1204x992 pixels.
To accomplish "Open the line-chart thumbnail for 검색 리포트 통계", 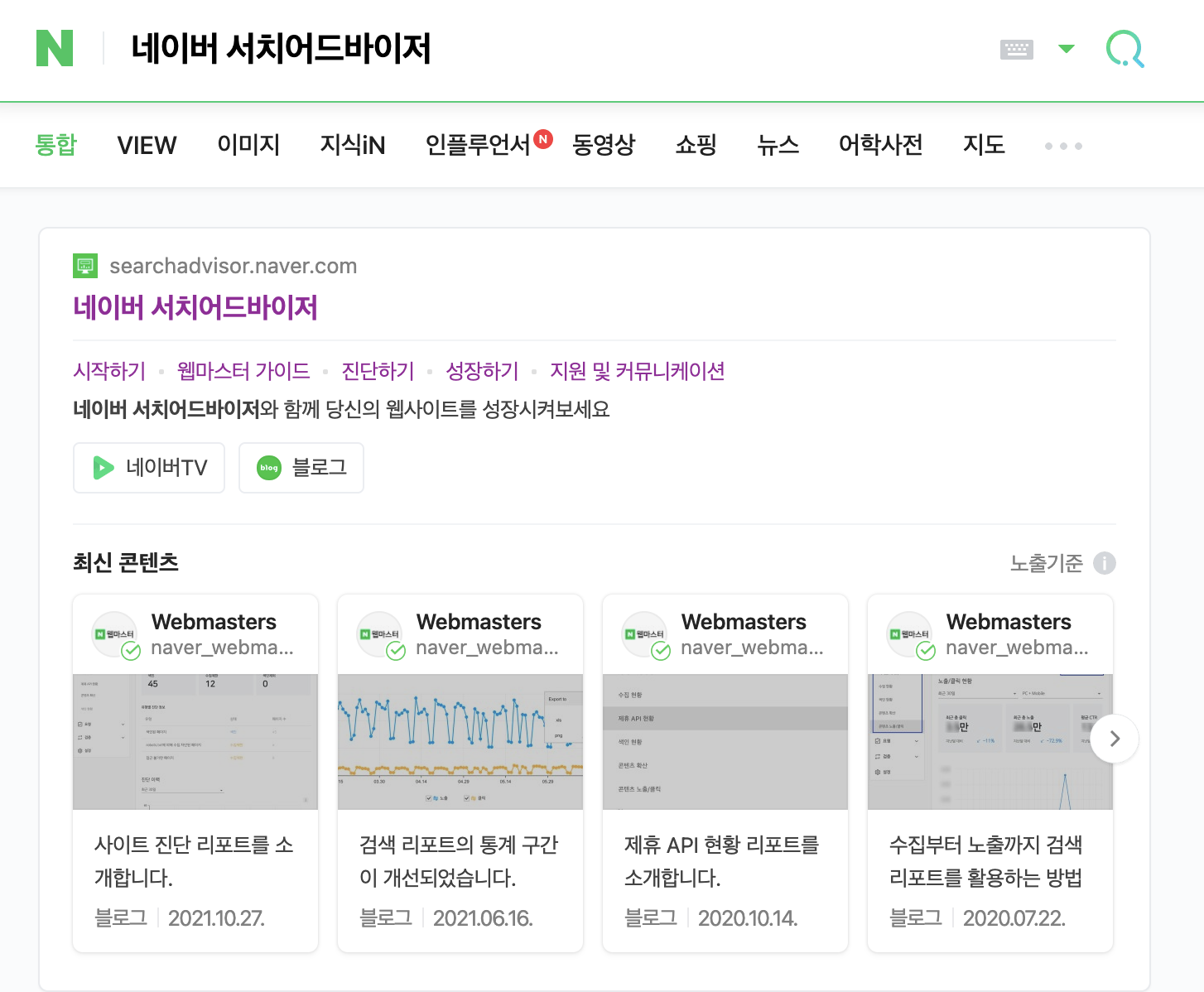I will [x=460, y=742].
